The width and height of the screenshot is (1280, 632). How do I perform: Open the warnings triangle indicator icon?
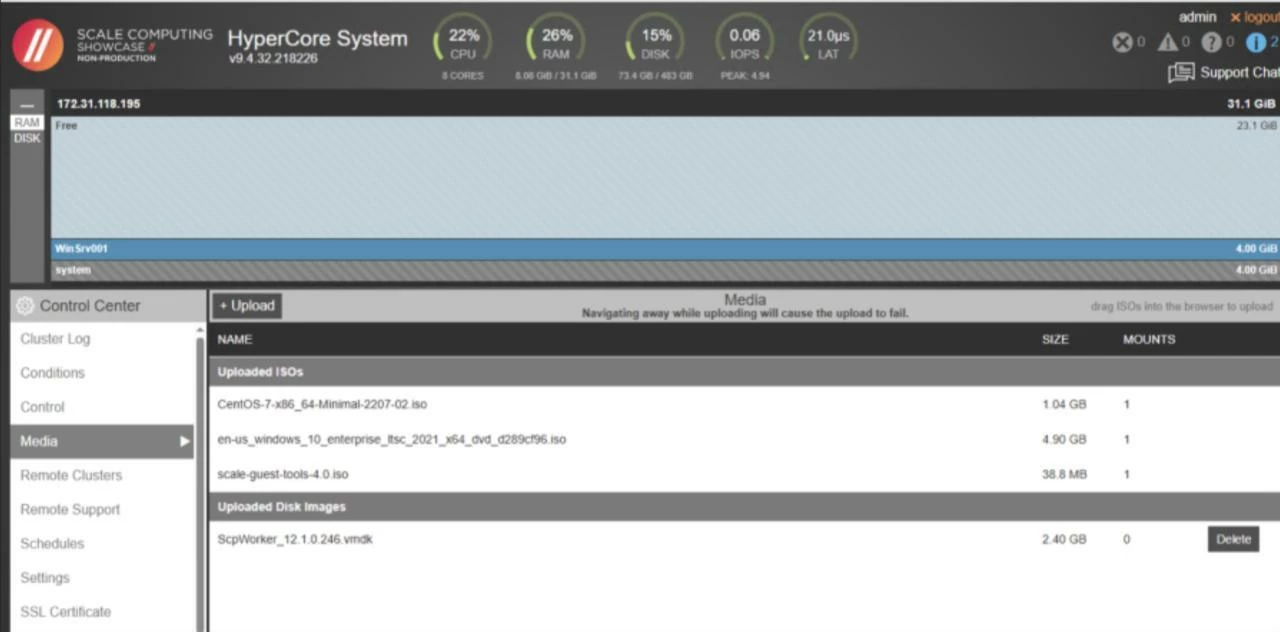(x=1167, y=42)
